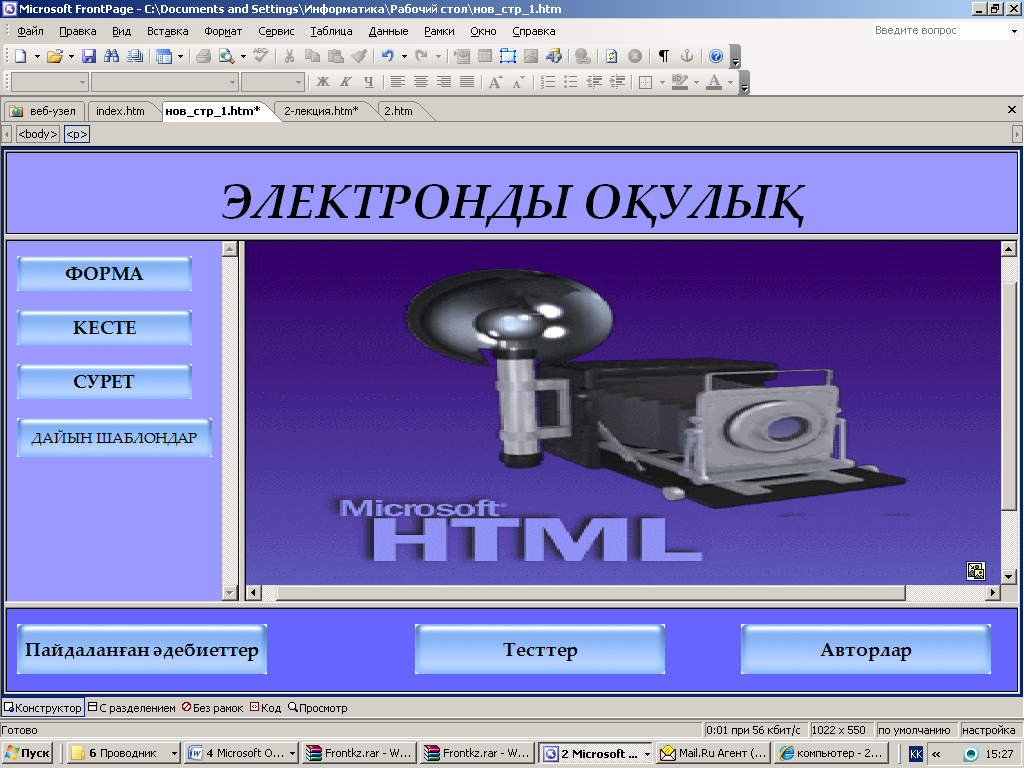Expand the Undo history dropdown arrow

404,56
